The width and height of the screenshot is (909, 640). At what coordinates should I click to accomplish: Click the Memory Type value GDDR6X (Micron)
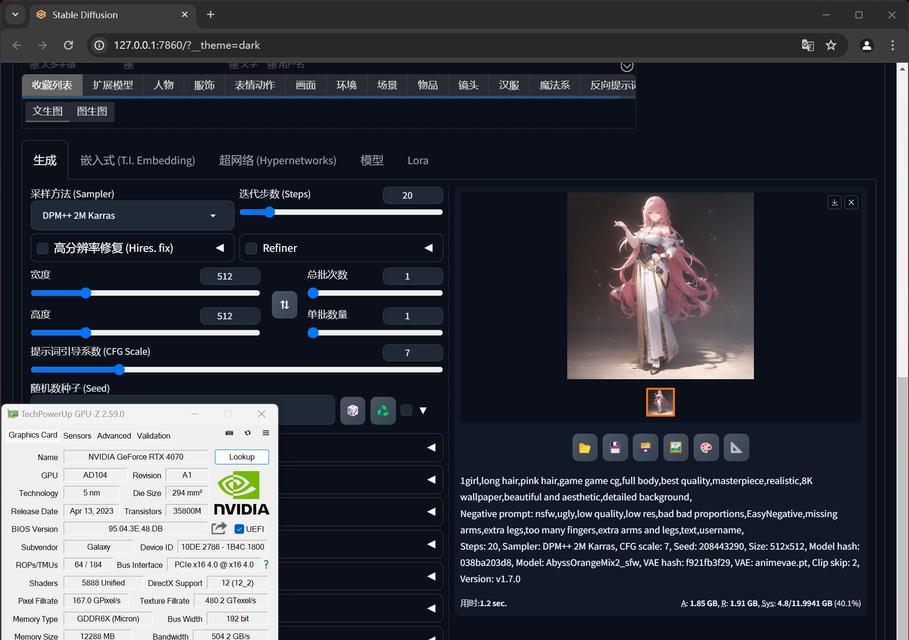tap(108, 619)
